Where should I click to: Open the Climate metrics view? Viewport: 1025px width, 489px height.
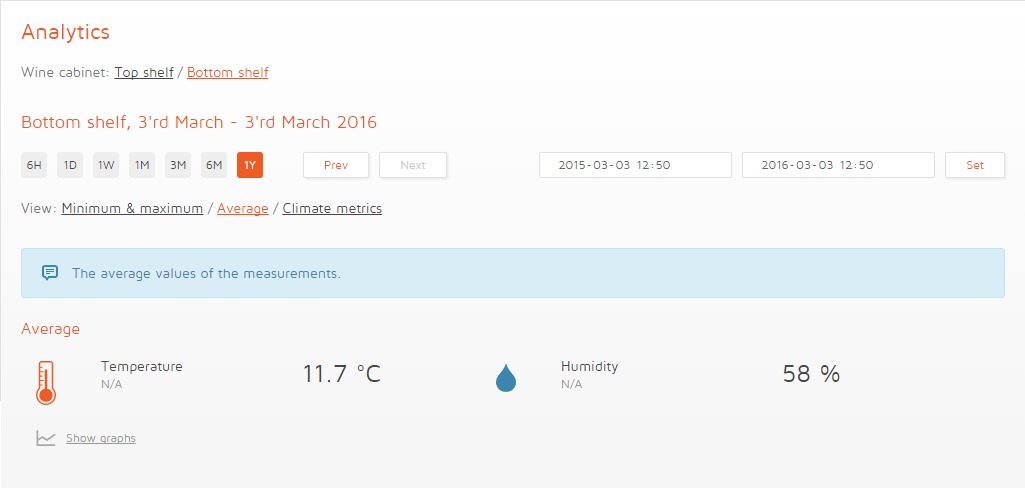click(x=332, y=209)
